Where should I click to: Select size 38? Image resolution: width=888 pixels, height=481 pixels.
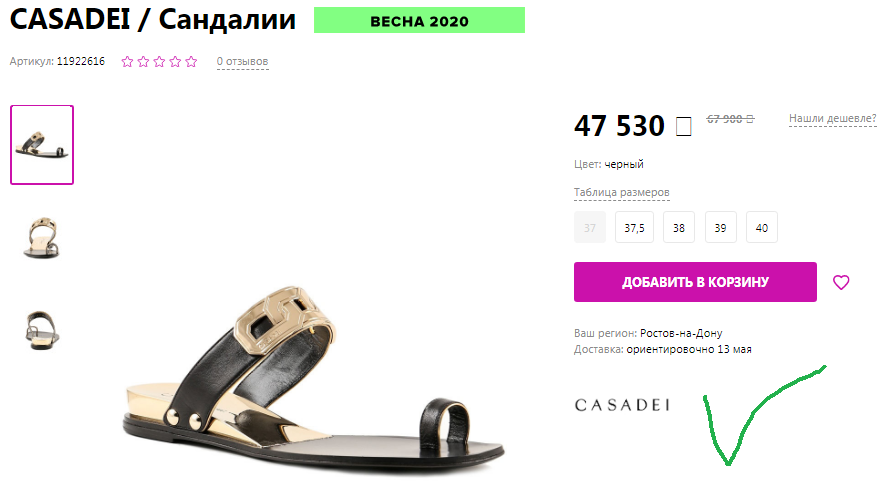tap(678, 227)
